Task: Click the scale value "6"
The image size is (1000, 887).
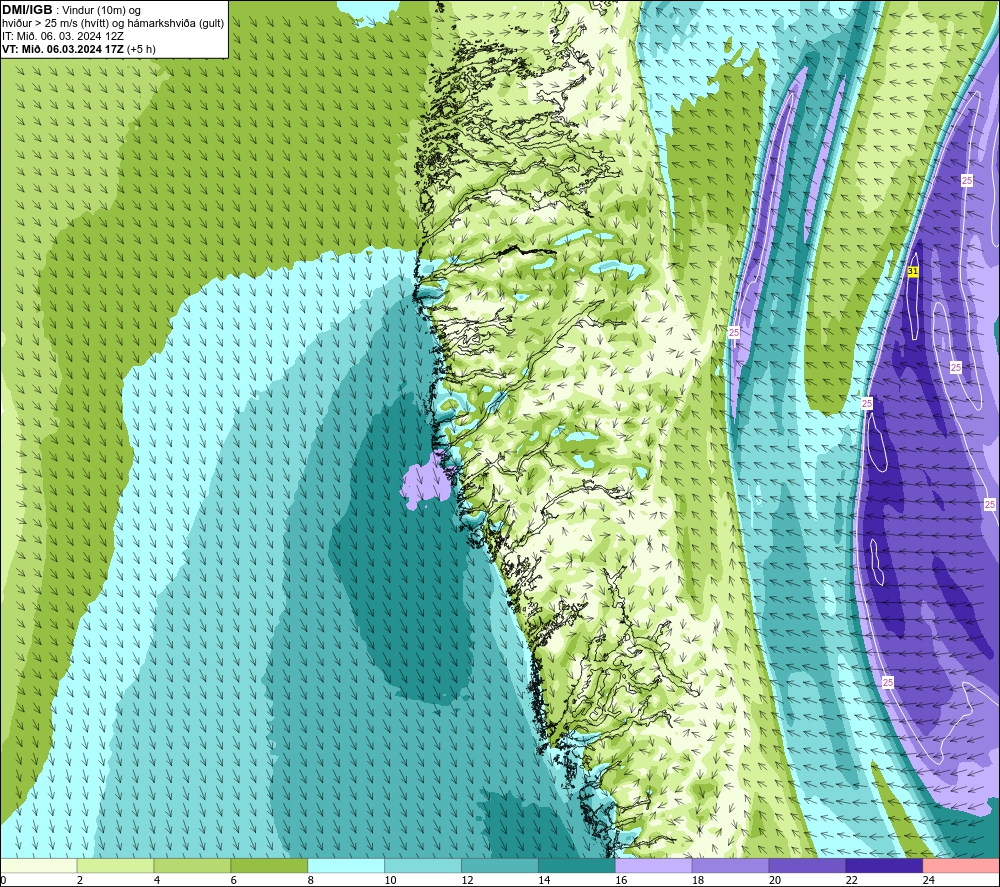Action: pyautogui.click(x=233, y=880)
